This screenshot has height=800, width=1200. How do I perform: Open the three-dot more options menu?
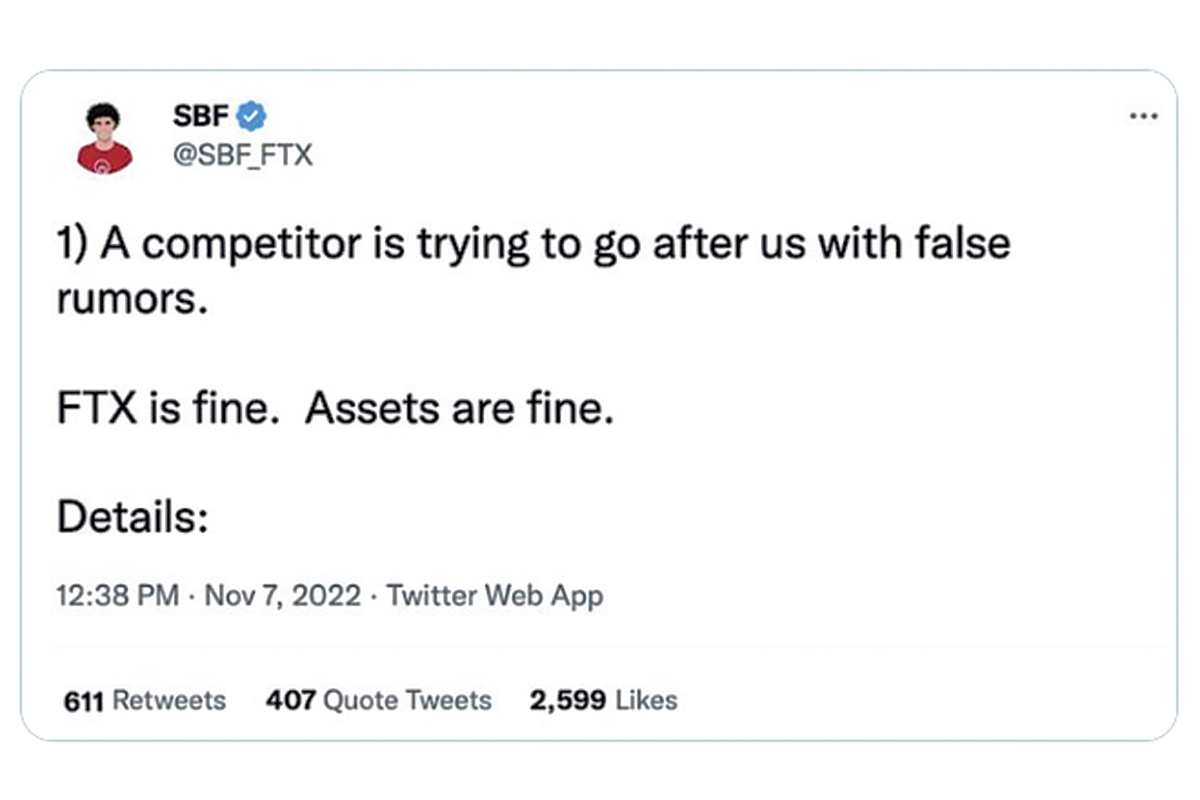click(1143, 117)
